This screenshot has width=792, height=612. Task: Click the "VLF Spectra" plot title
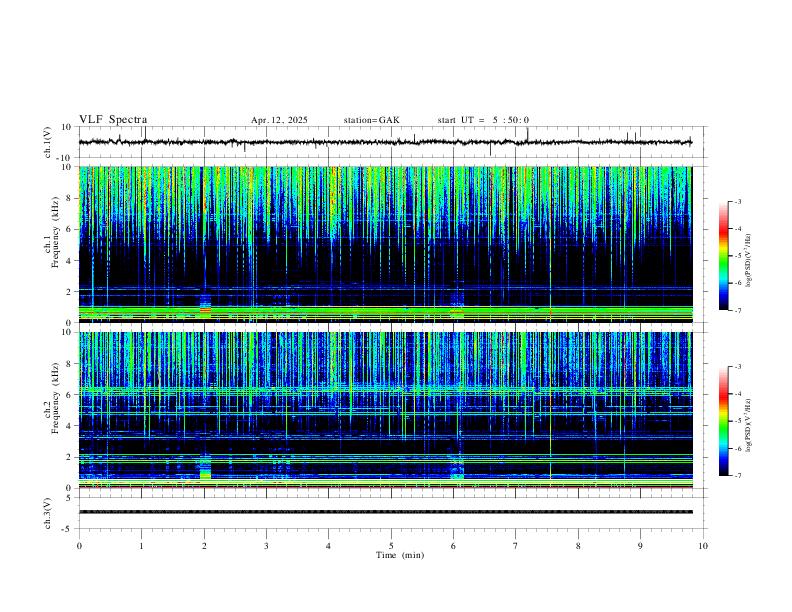pyautogui.click(x=113, y=120)
